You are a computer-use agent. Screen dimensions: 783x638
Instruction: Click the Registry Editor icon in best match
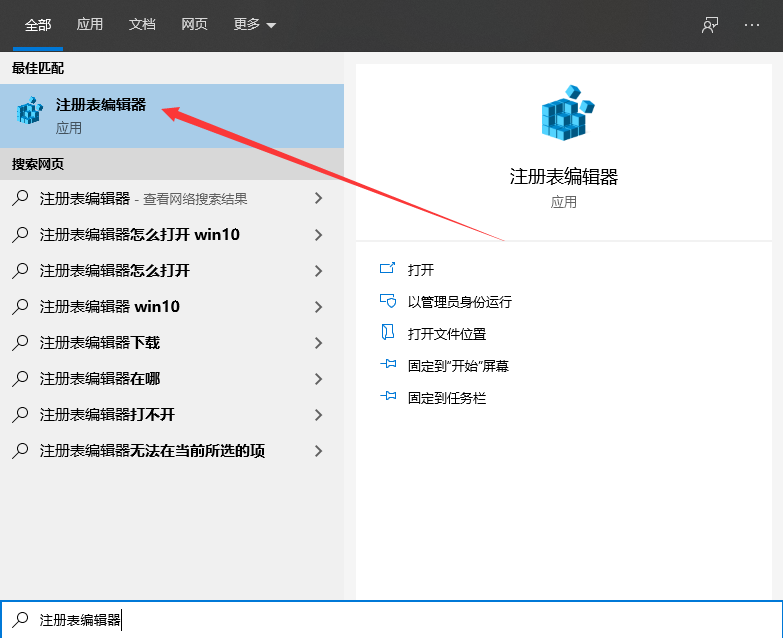30,111
